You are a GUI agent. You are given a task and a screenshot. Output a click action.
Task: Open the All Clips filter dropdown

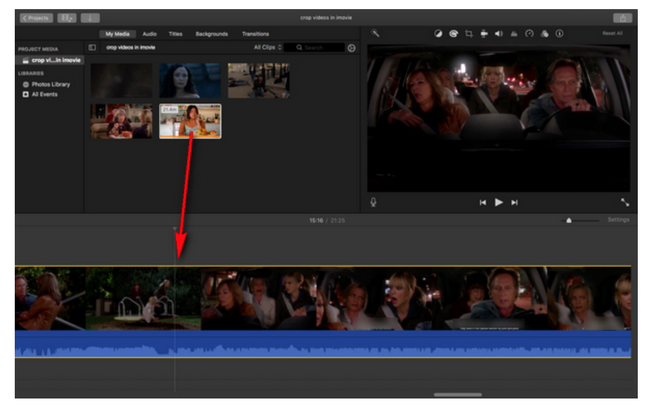pos(267,47)
